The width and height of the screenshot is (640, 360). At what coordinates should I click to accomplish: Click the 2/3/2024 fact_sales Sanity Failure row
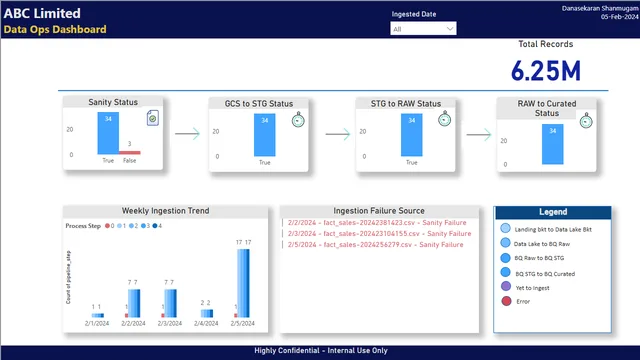(379, 233)
